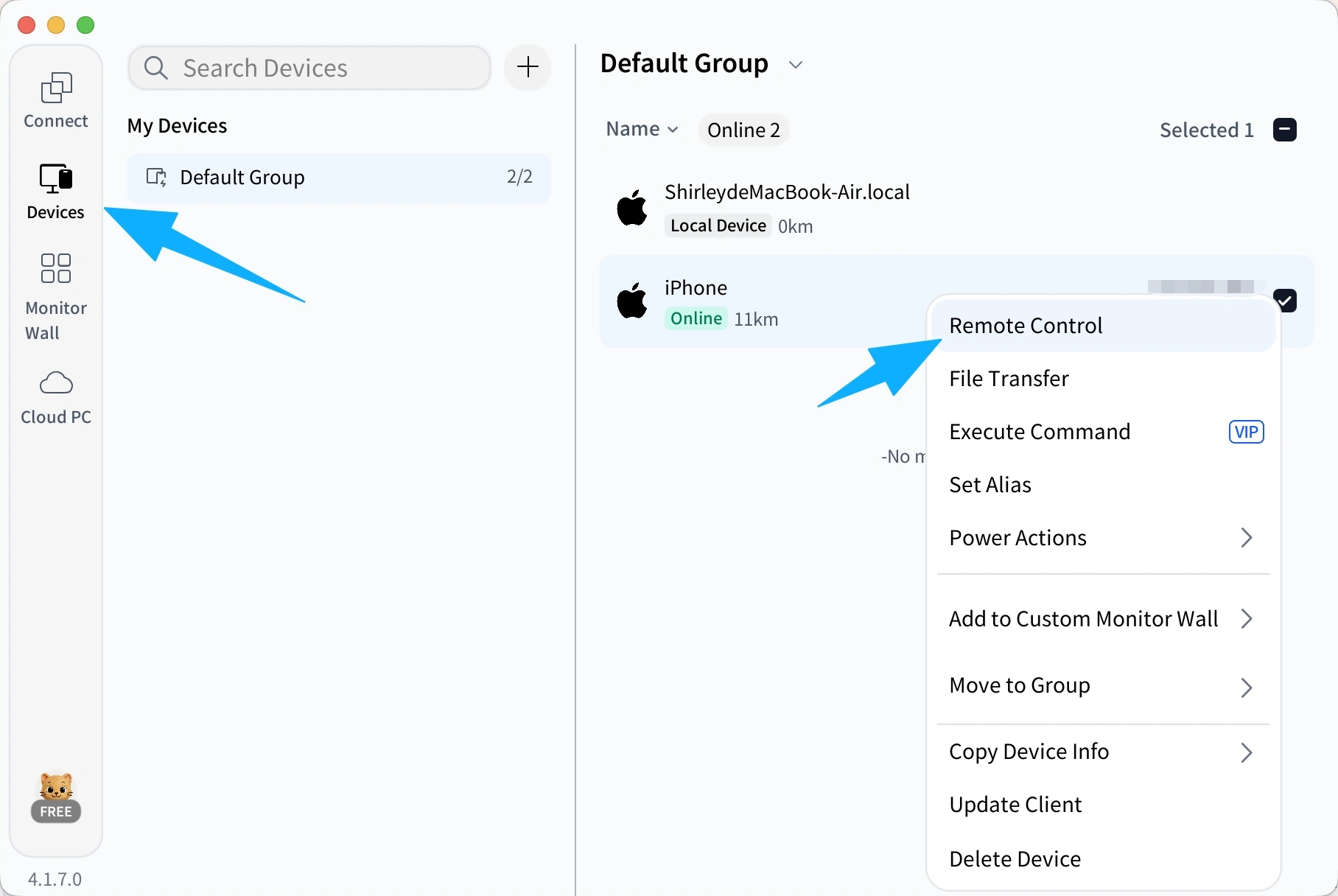Select Delete Device from the menu
Viewport: 1338px width, 896px height.
click(x=1104, y=859)
